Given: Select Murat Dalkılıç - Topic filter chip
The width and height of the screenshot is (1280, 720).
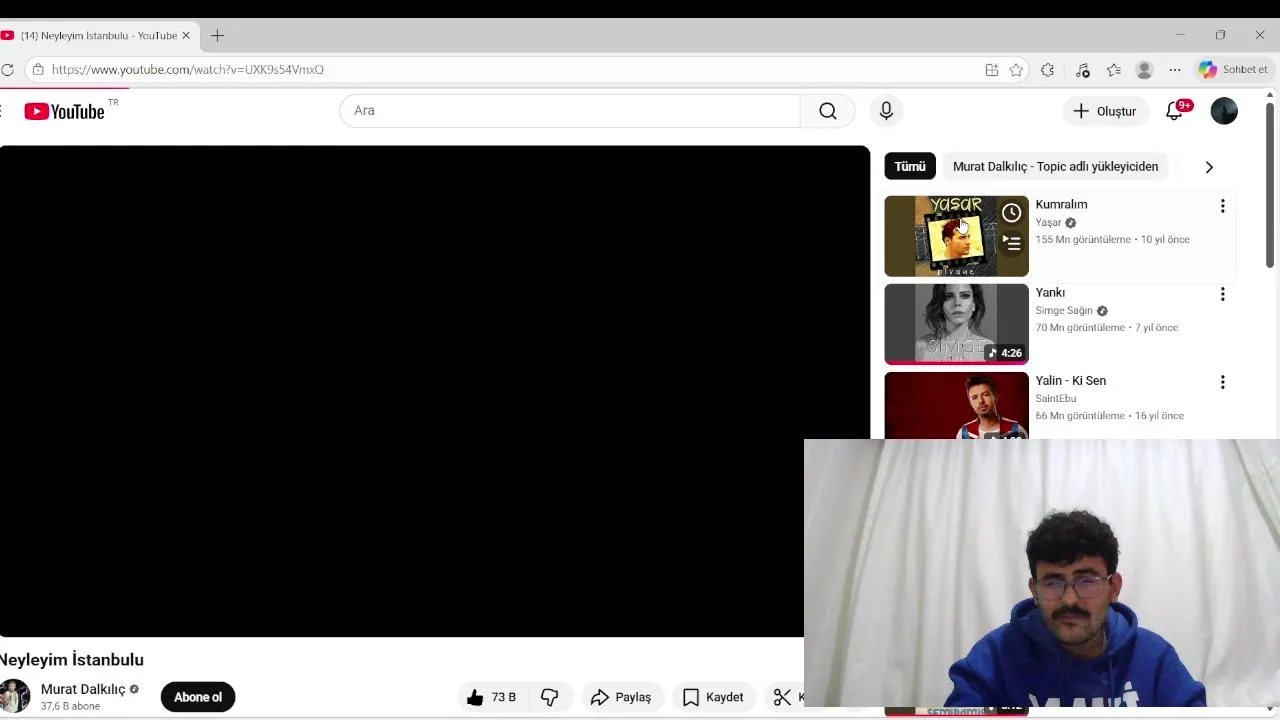Looking at the screenshot, I should point(1055,167).
